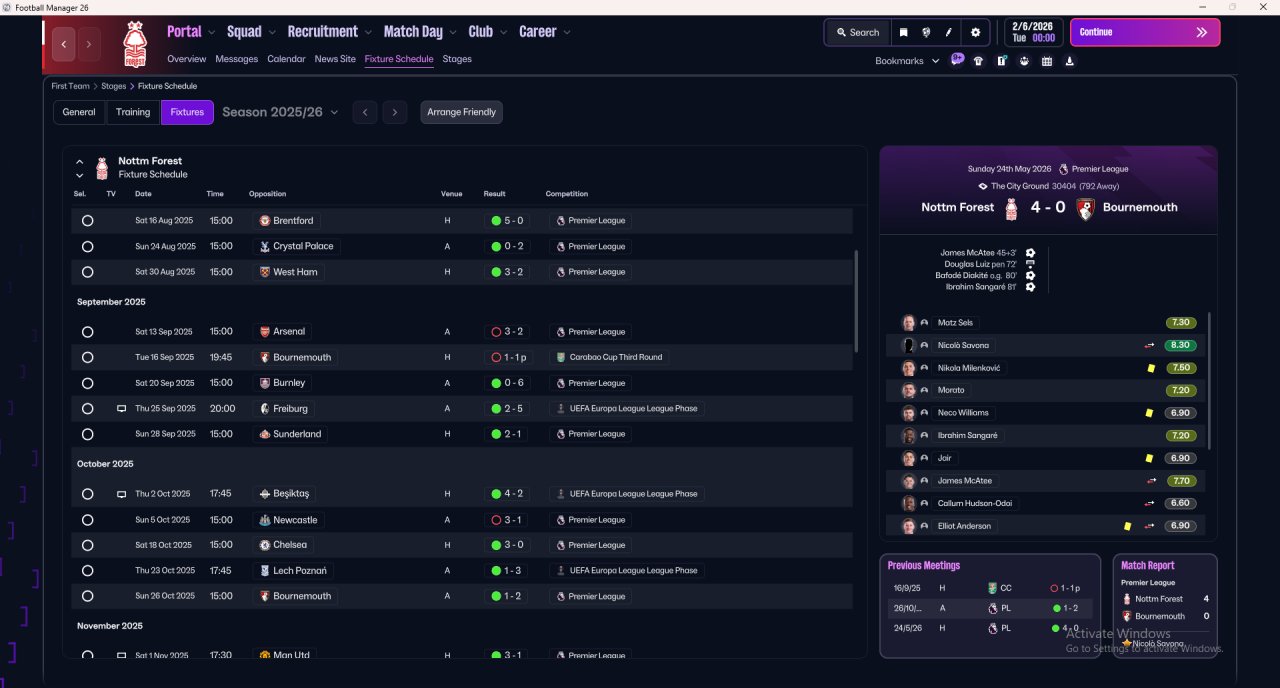This screenshot has width=1280, height=688.
Task: Click Nicolò Savona's 8.30 rating badge
Action: pos(1181,345)
